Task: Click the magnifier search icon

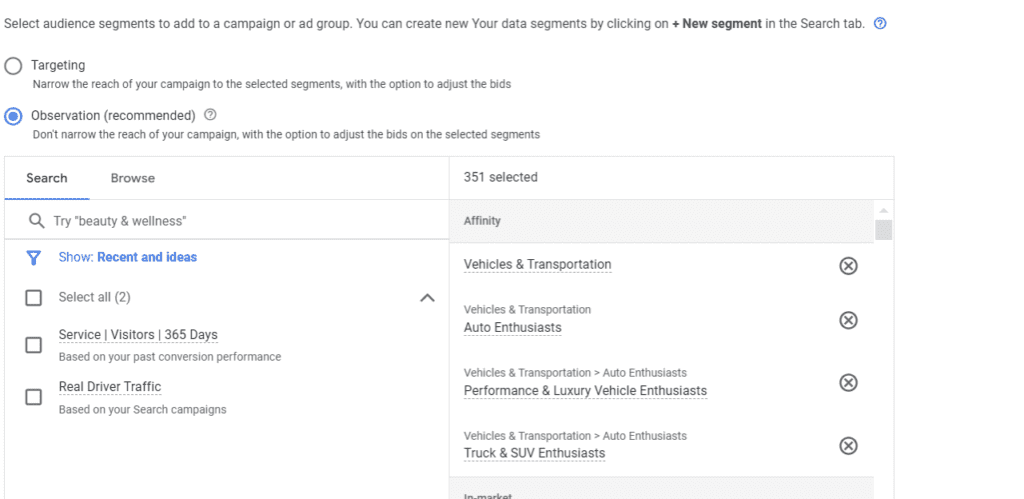Action: pyautogui.click(x=37, y=221)
